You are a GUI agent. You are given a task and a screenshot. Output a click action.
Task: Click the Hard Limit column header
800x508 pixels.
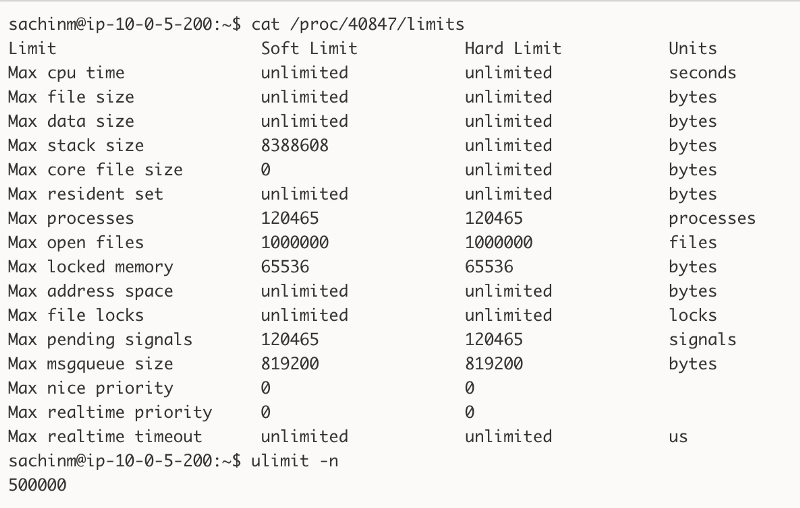click(513, 48)
